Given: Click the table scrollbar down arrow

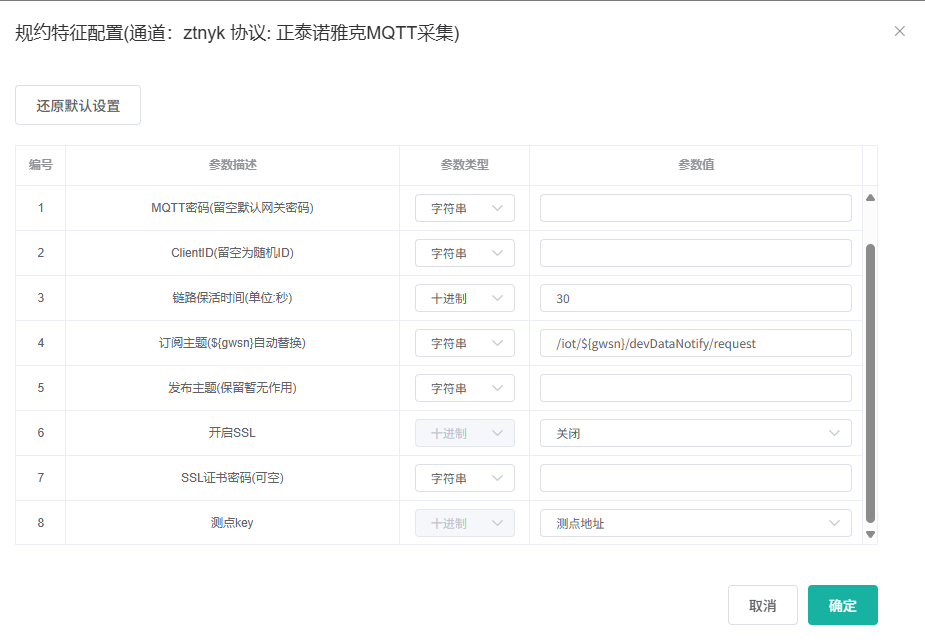Looking at the screenshot, I should pos(870,534).
